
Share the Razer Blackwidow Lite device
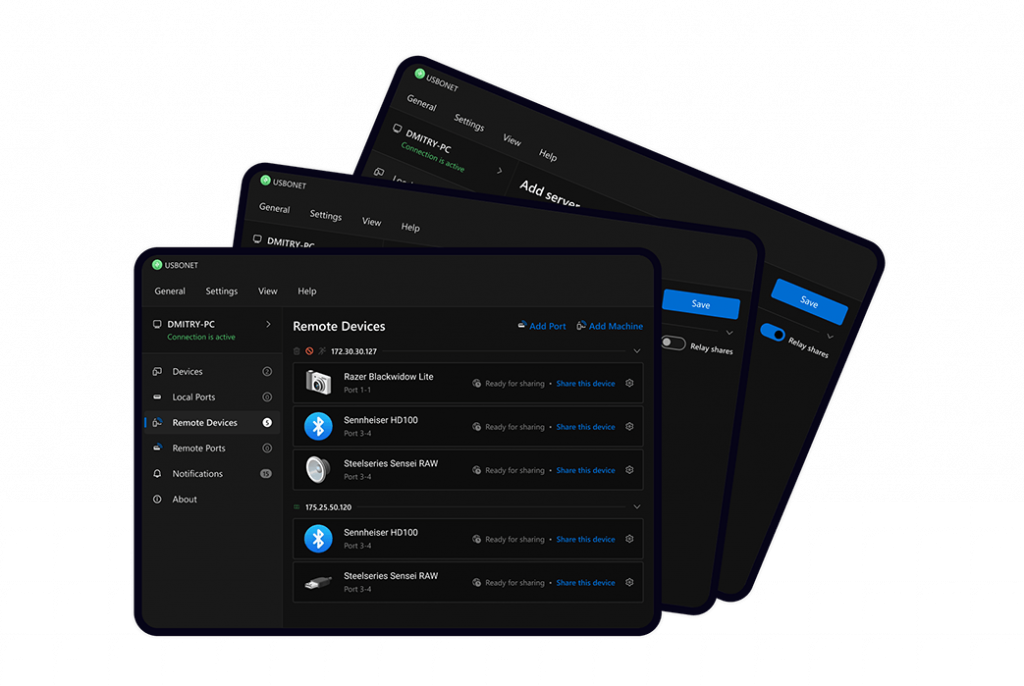pos(586,384)
